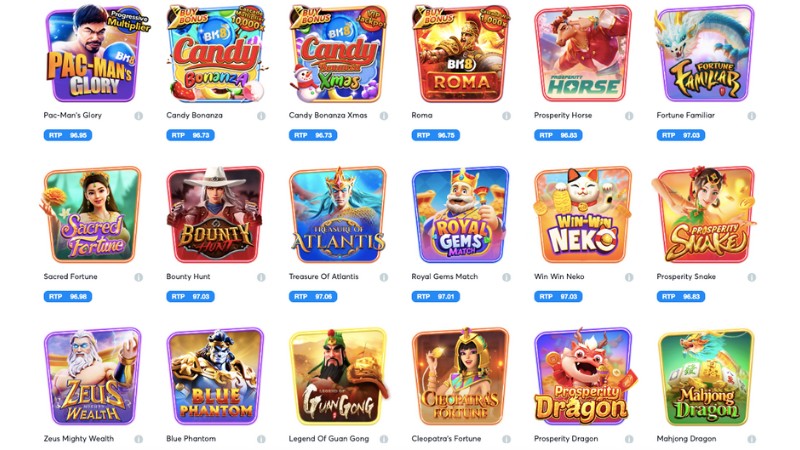Click the Legend Of Guan Gong title
The width and height of the screenshot is (800, 450).
[329, 438]
